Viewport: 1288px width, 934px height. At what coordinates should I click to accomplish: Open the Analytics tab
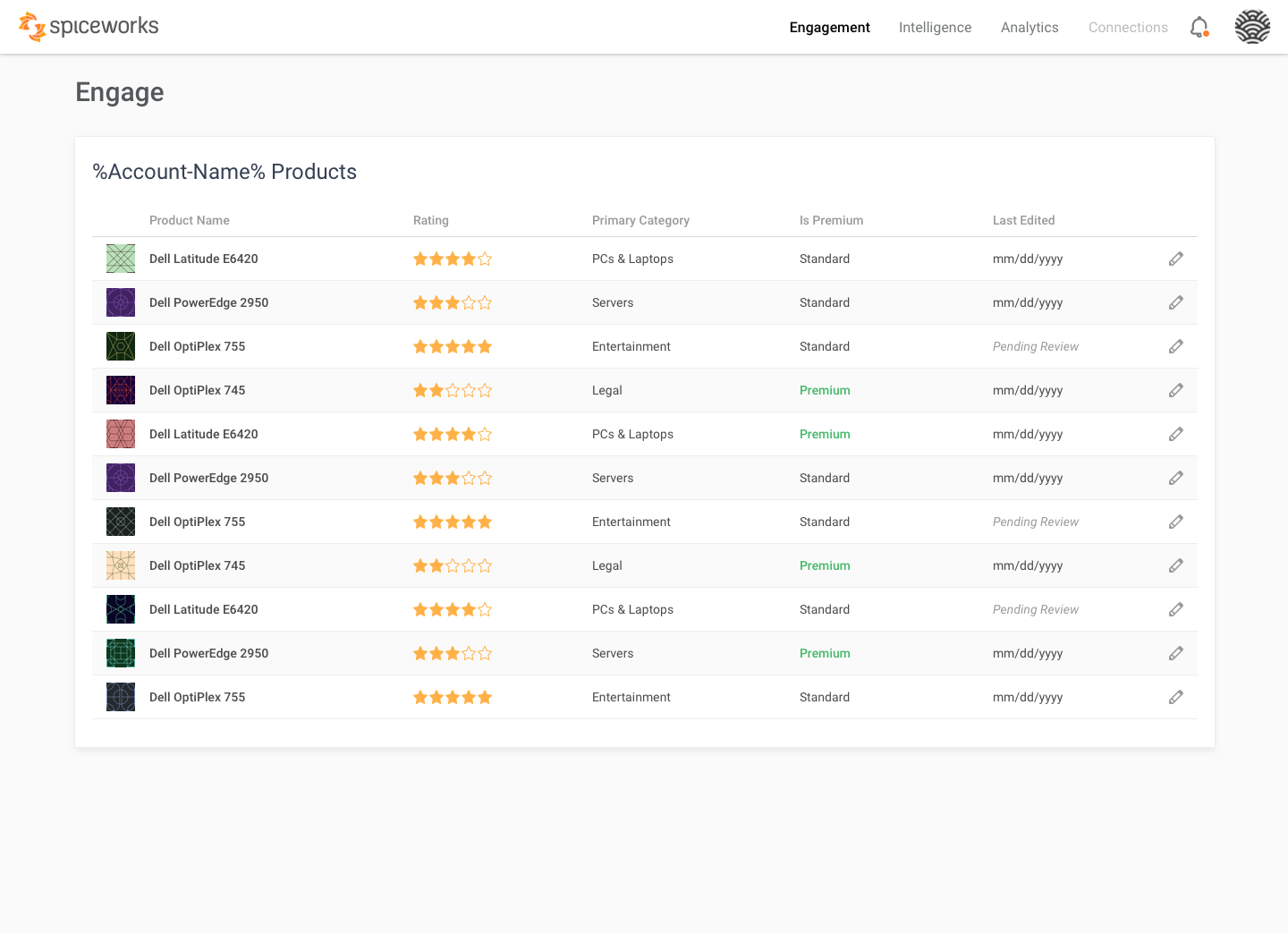(x=1030, y=28)
